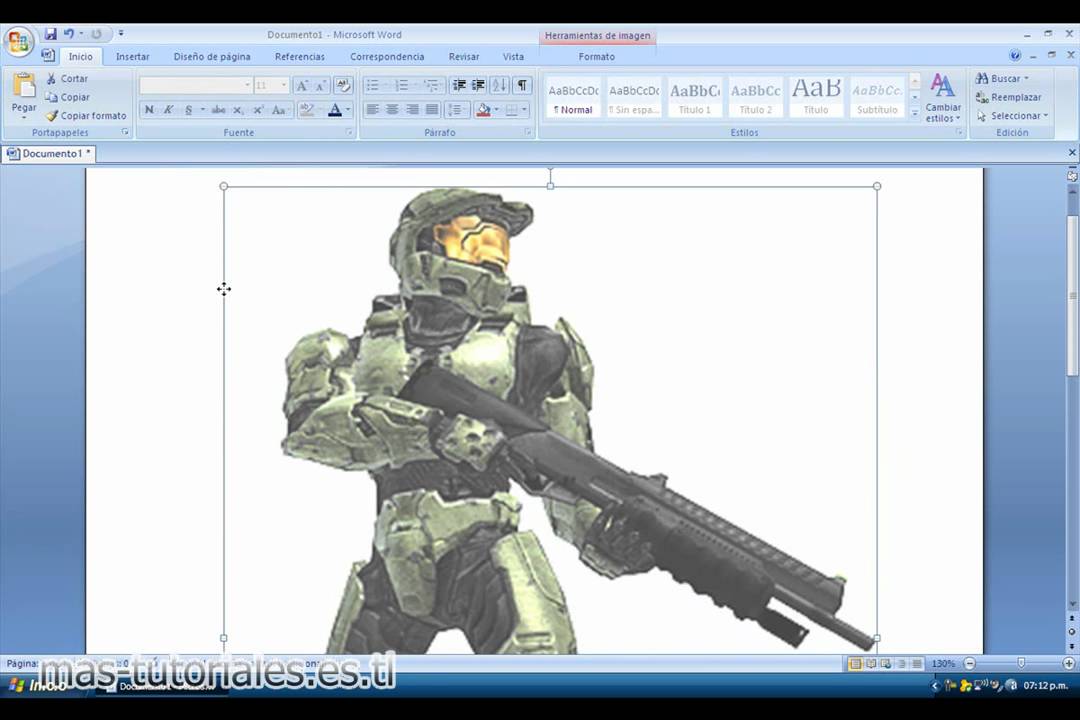This screenshot has height=720, width=1080.
Task: Open Word help question mark
Action: tap(1015, 55)
